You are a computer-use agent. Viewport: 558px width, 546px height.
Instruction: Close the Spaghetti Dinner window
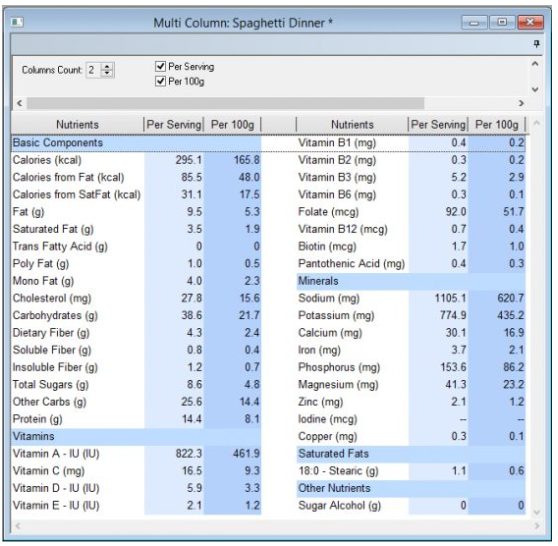[x=530, y=23]
